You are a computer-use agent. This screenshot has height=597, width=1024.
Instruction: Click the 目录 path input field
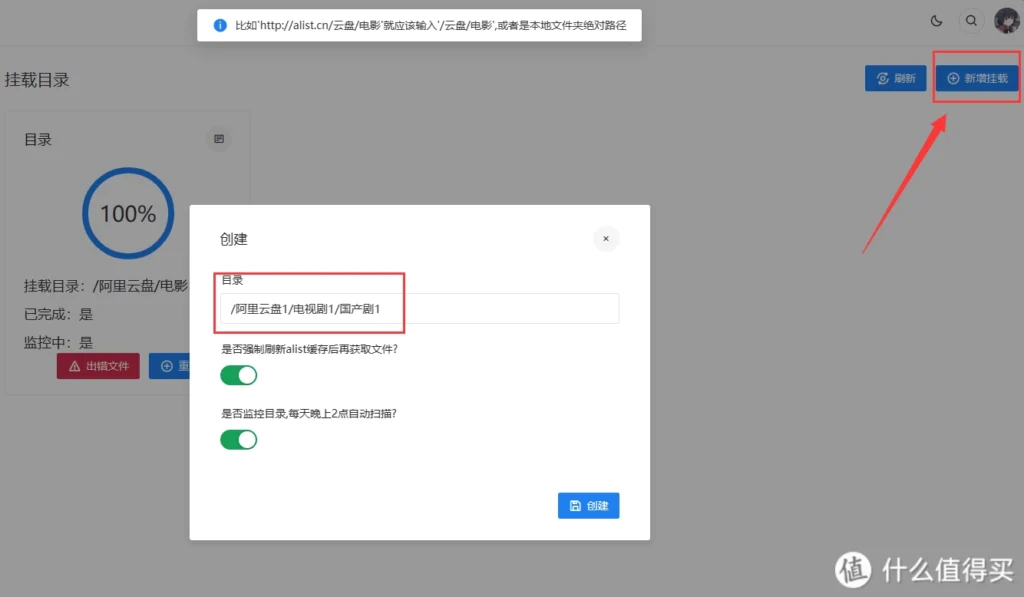(x=419, y=309)
